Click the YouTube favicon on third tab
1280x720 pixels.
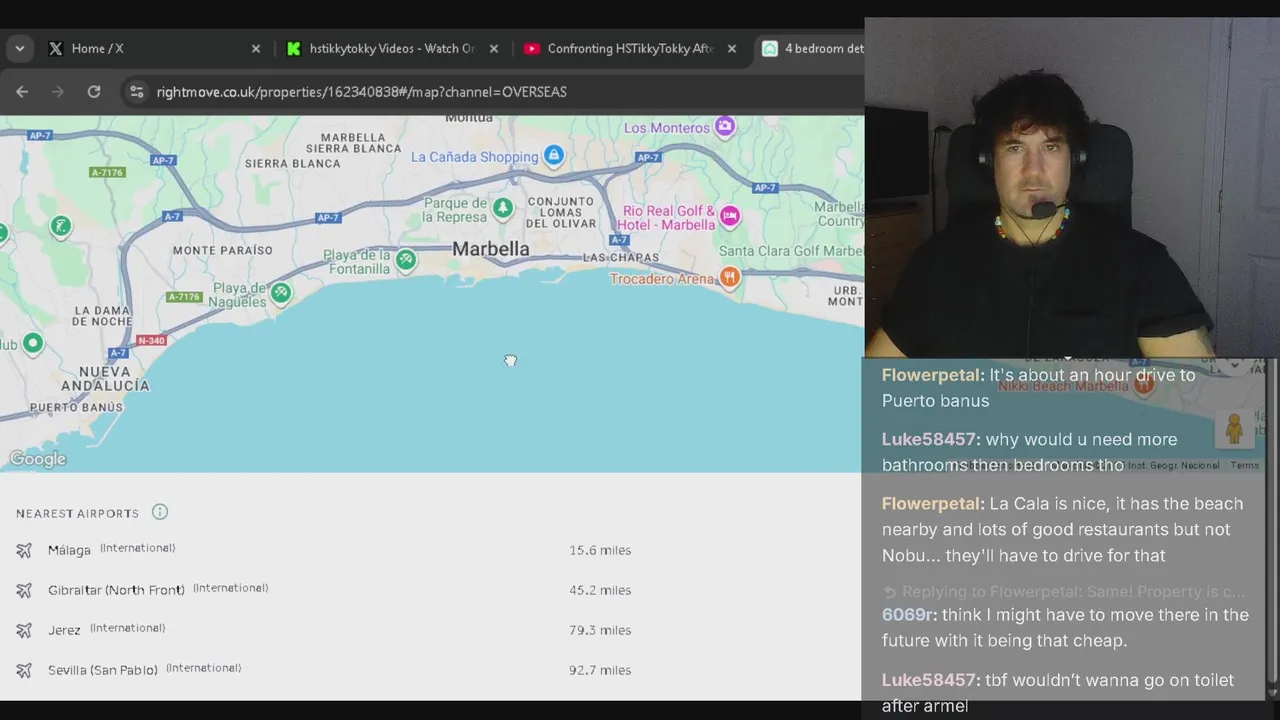(532, 48)
